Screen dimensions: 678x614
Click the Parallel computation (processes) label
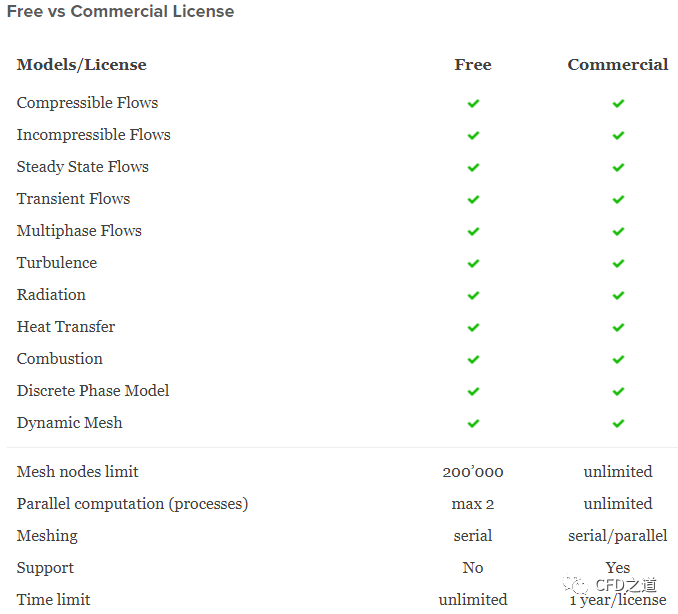coord(132,504)
